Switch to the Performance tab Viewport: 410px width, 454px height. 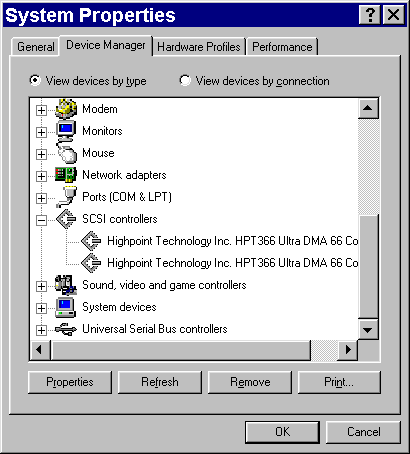coord(282,47)
